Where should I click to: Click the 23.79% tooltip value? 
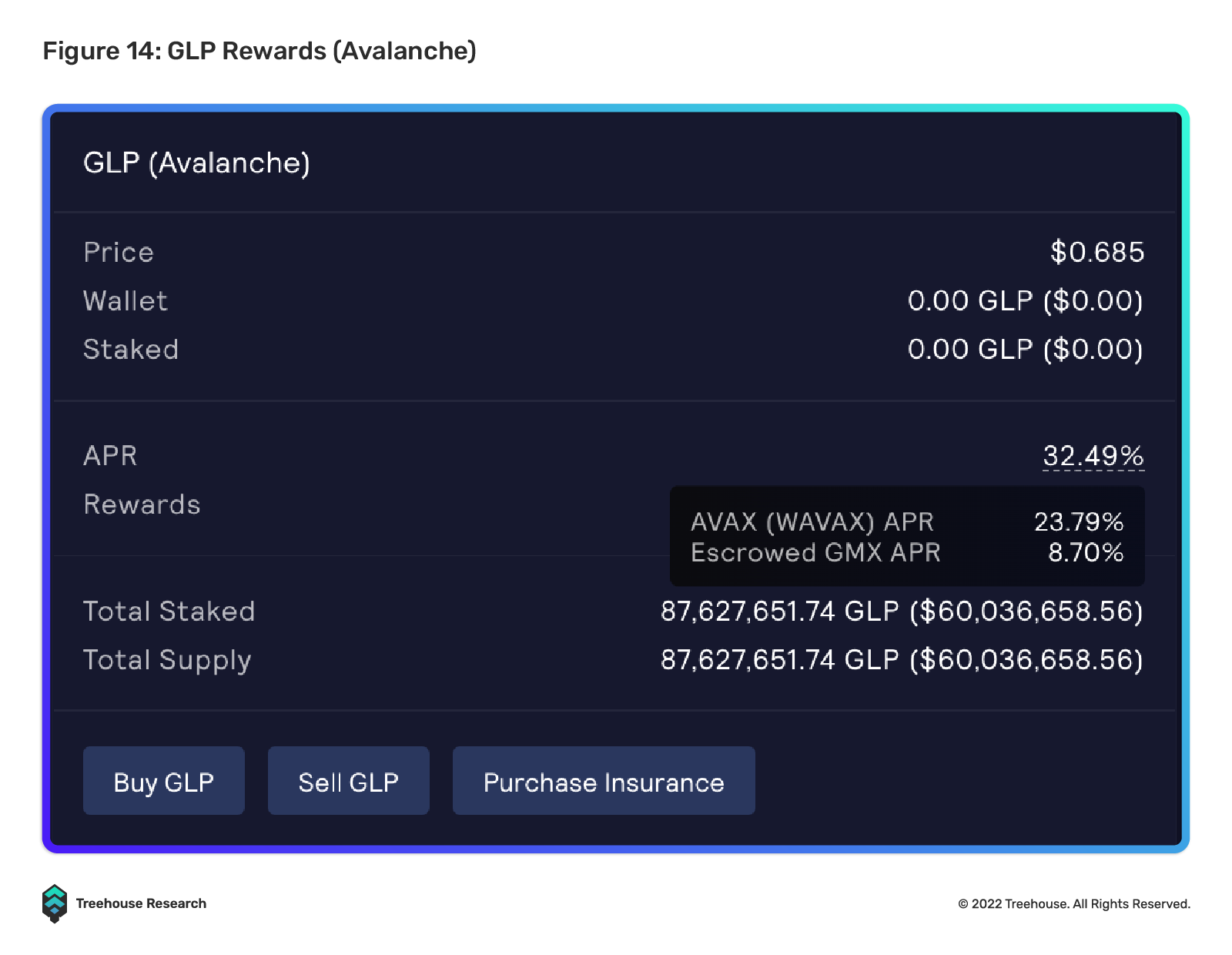1079,522
